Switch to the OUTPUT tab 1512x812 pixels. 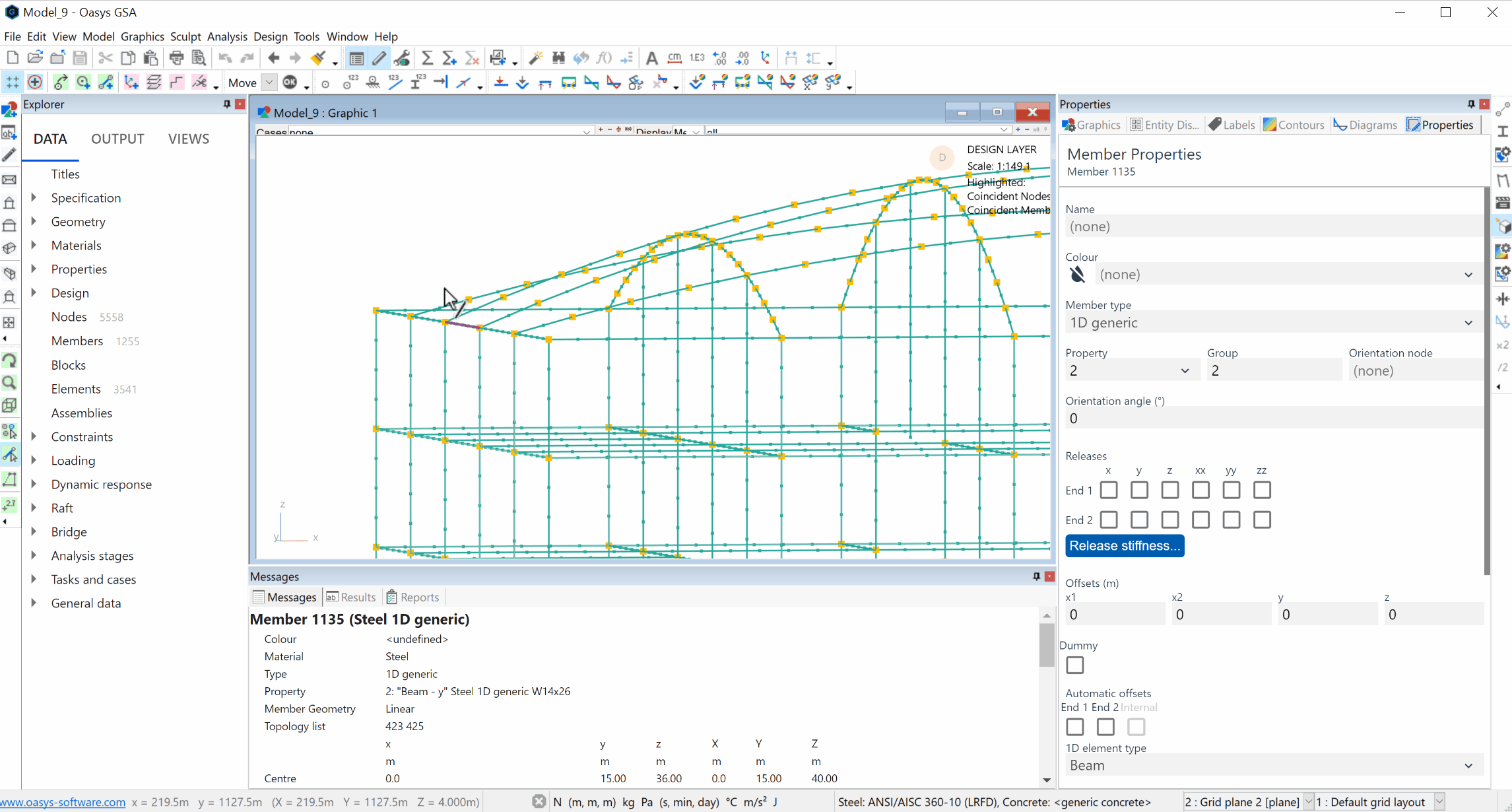(x=117, y=138)
